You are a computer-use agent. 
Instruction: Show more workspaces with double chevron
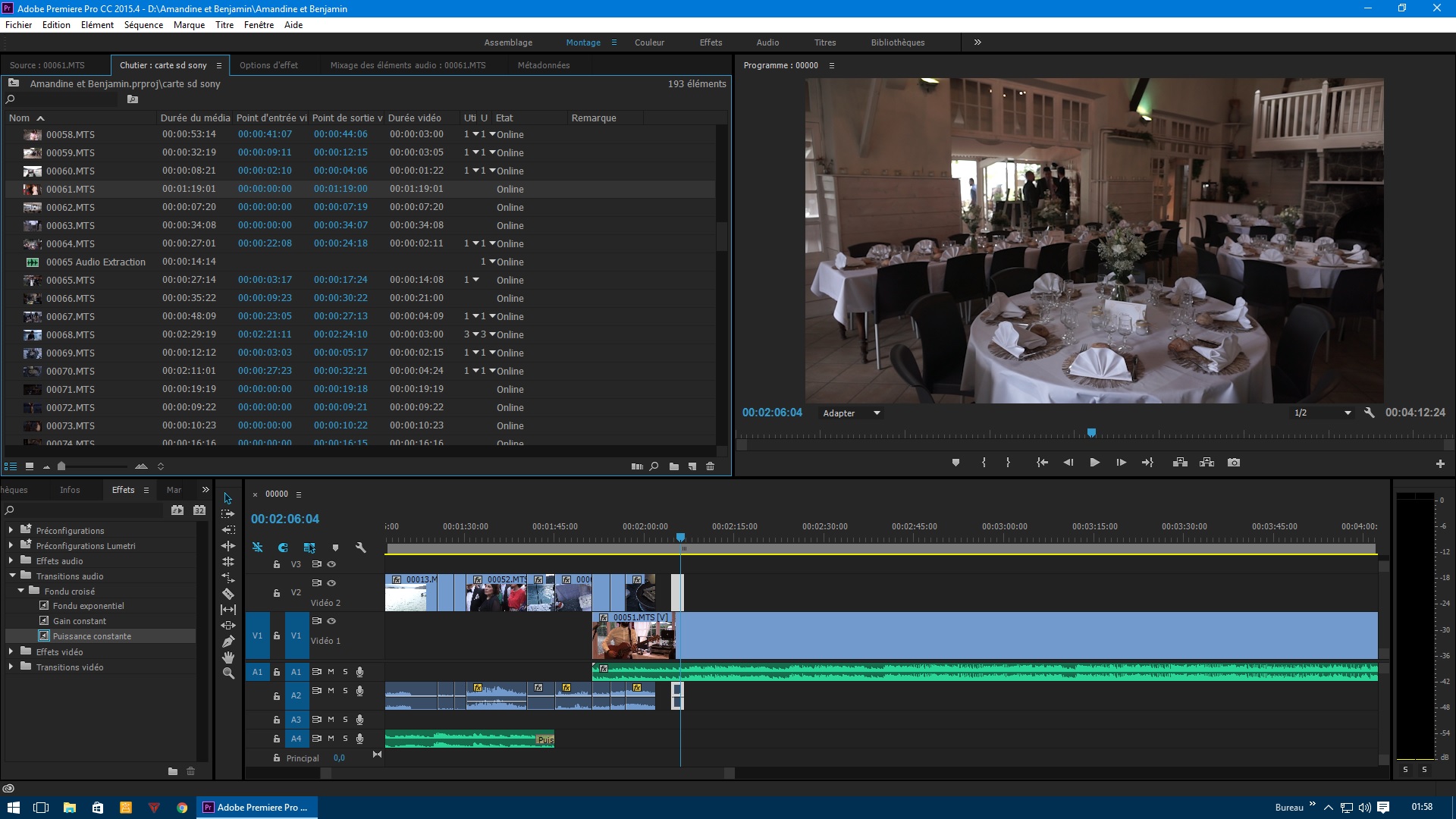977,42
